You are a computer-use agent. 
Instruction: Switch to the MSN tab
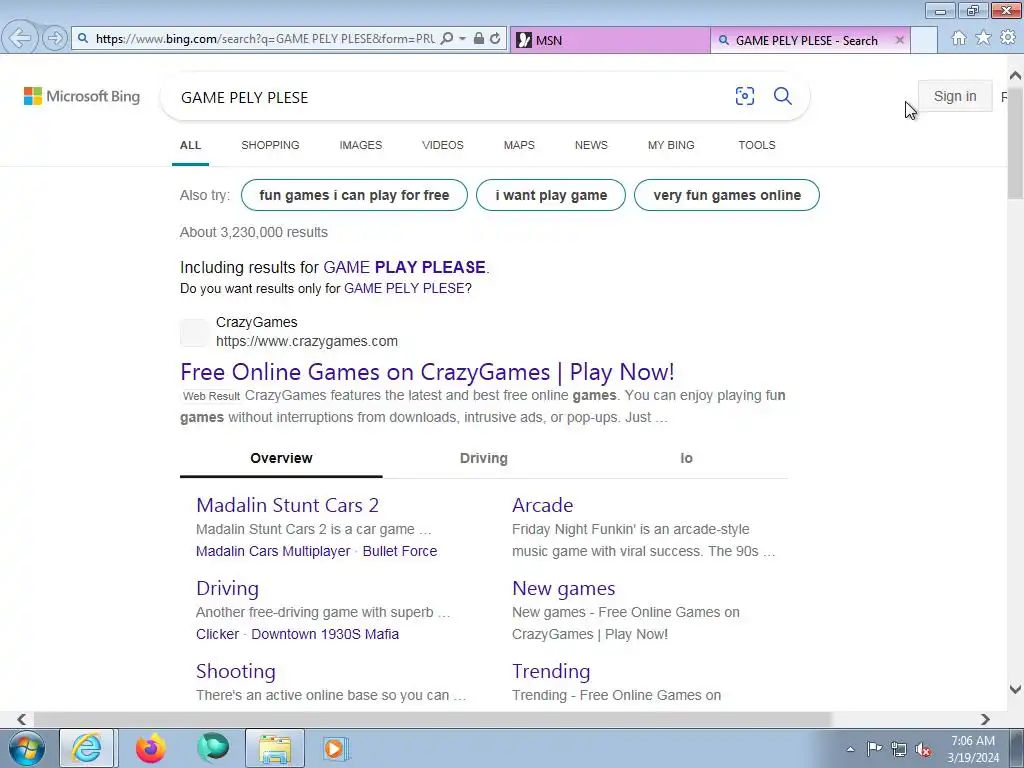(x=610, y=40)
